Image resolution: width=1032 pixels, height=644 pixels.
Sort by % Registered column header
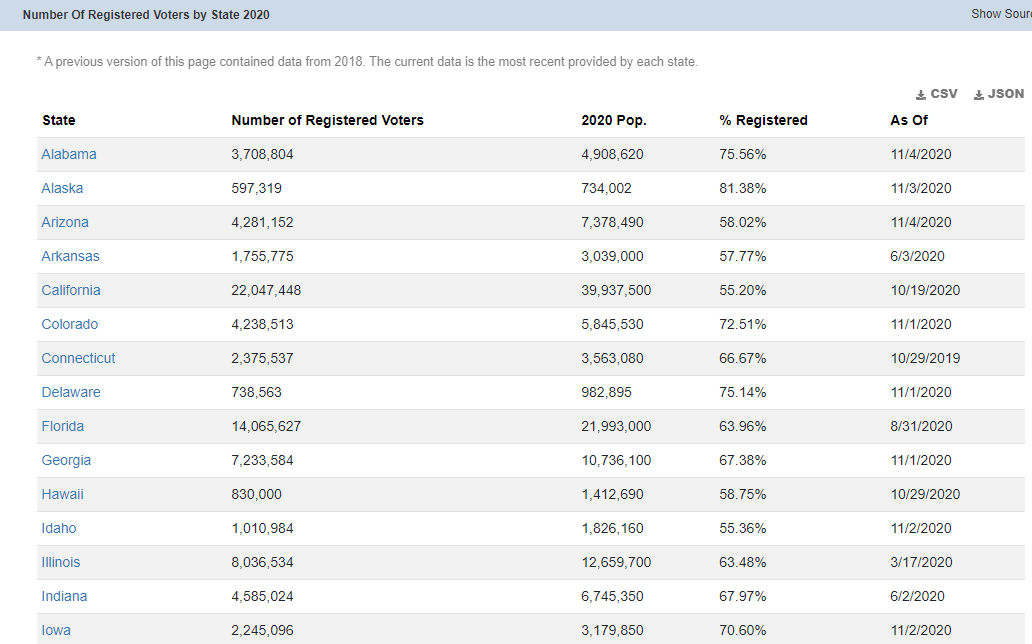(x=763, y=121)
